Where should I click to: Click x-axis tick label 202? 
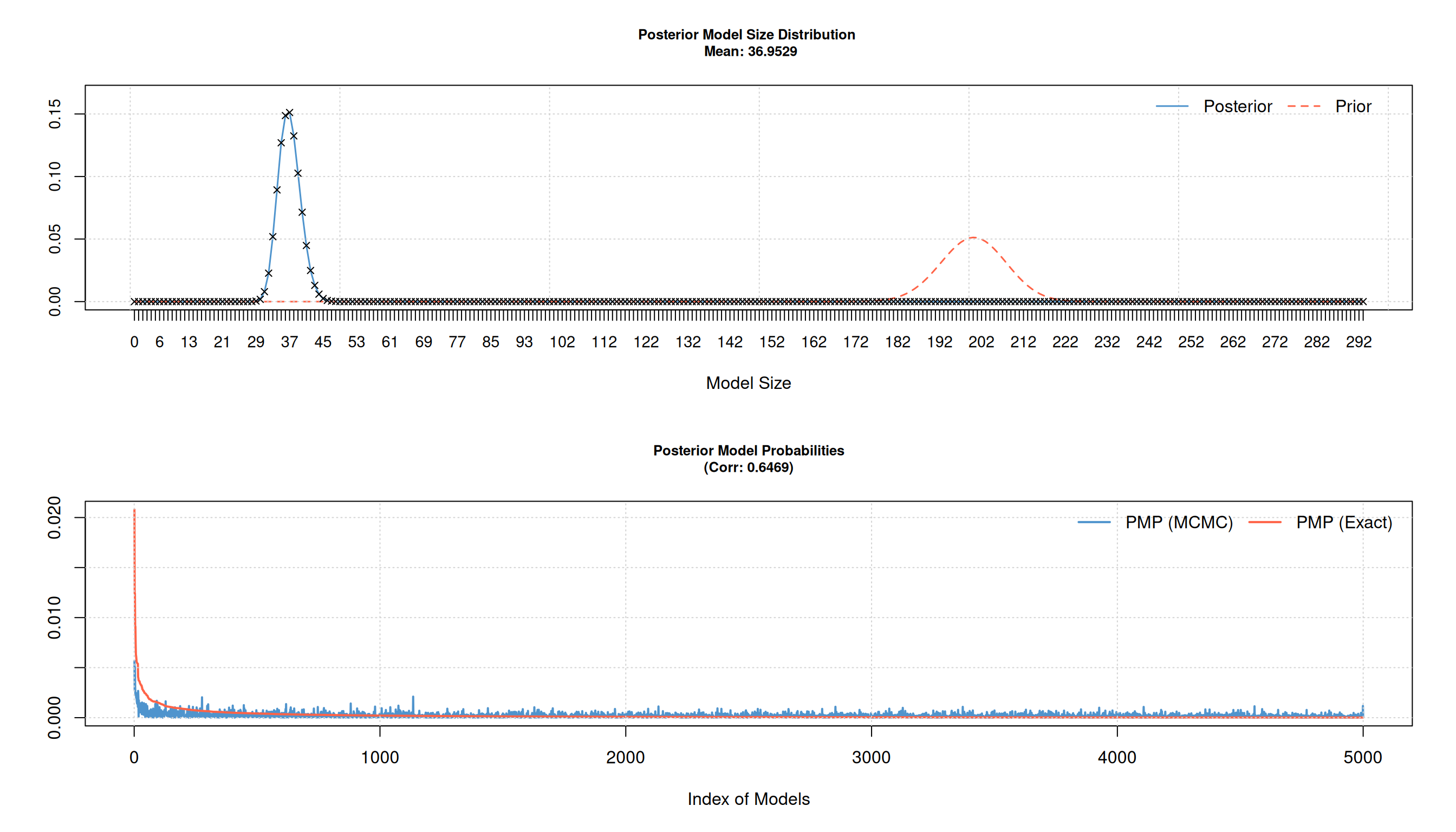(x=980, y=342)
